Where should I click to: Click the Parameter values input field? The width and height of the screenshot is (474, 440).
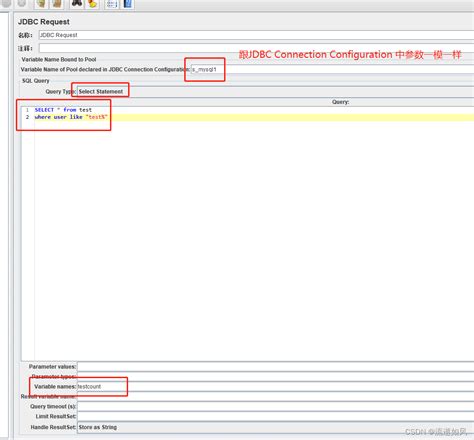click(x=275, y=367)
